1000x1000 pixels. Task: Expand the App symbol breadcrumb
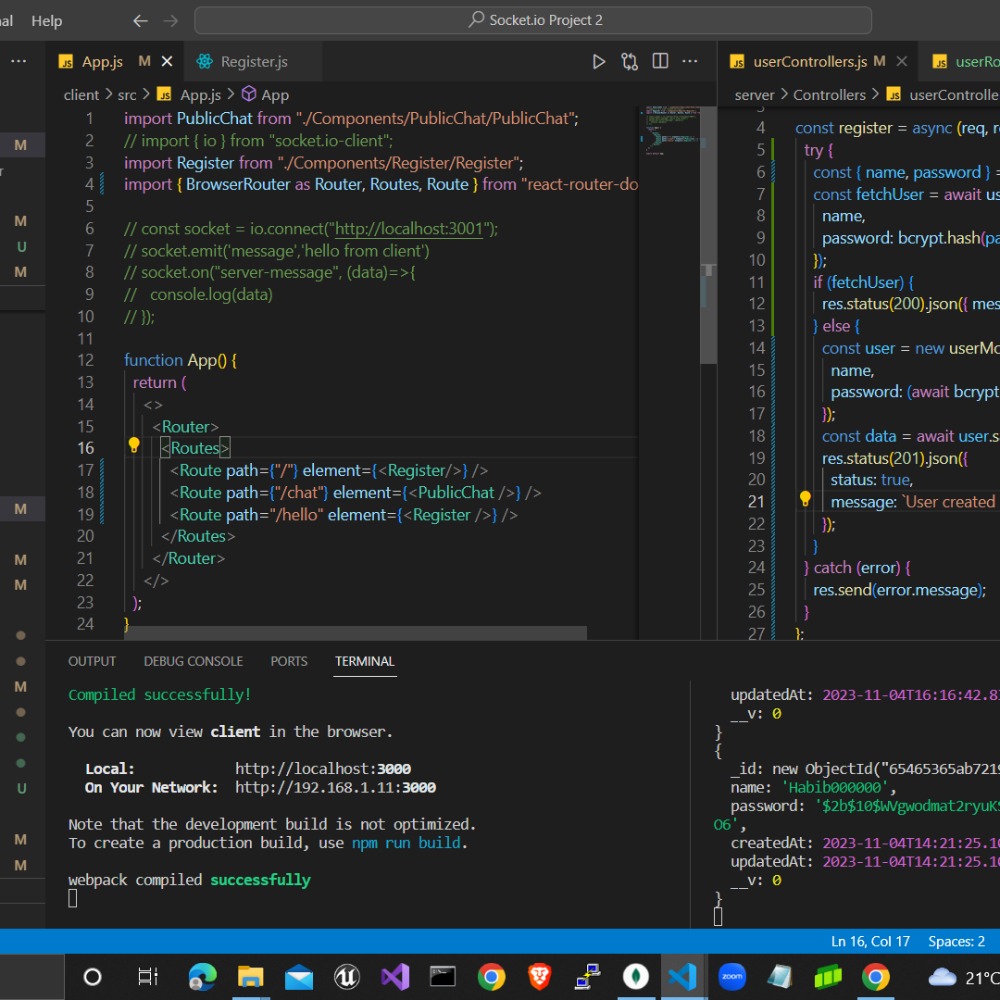(274, 95)
